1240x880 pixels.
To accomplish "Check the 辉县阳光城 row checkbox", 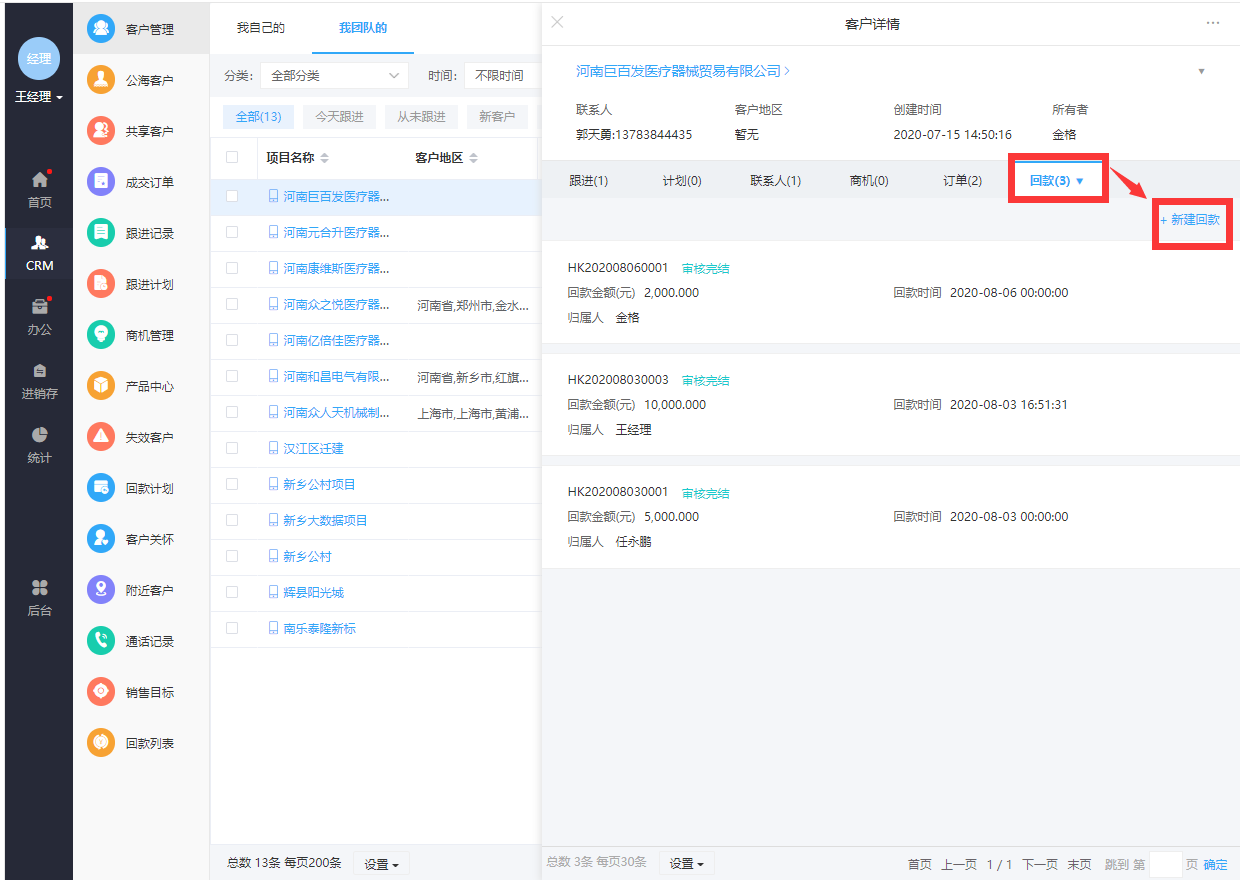I will coord(232,592).
